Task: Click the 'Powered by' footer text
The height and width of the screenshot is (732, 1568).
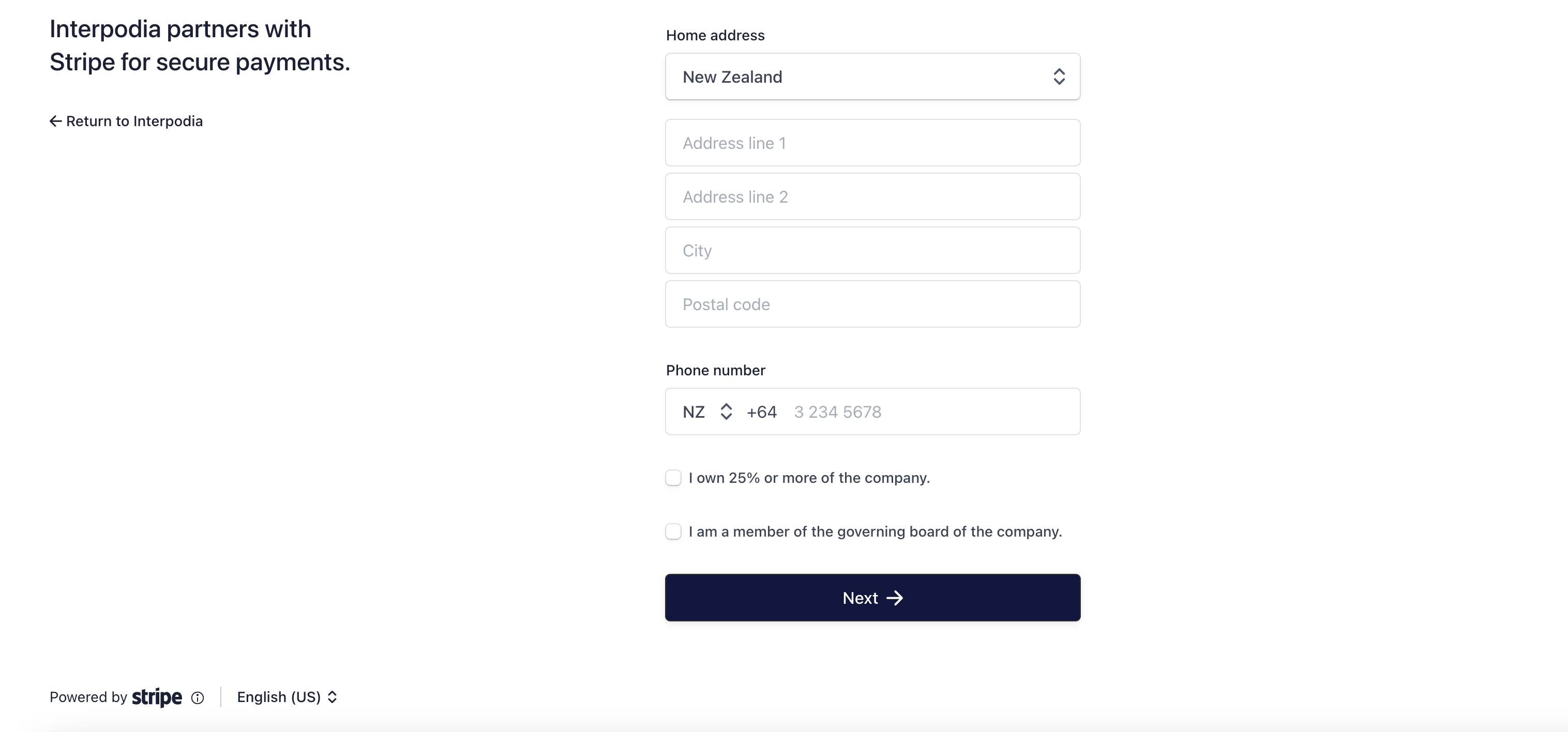Action: 88,697
